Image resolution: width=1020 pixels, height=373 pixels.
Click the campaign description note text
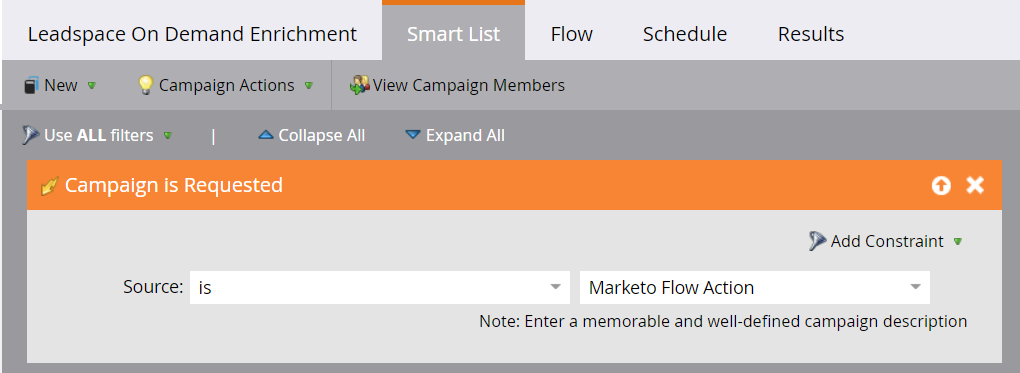723,322
